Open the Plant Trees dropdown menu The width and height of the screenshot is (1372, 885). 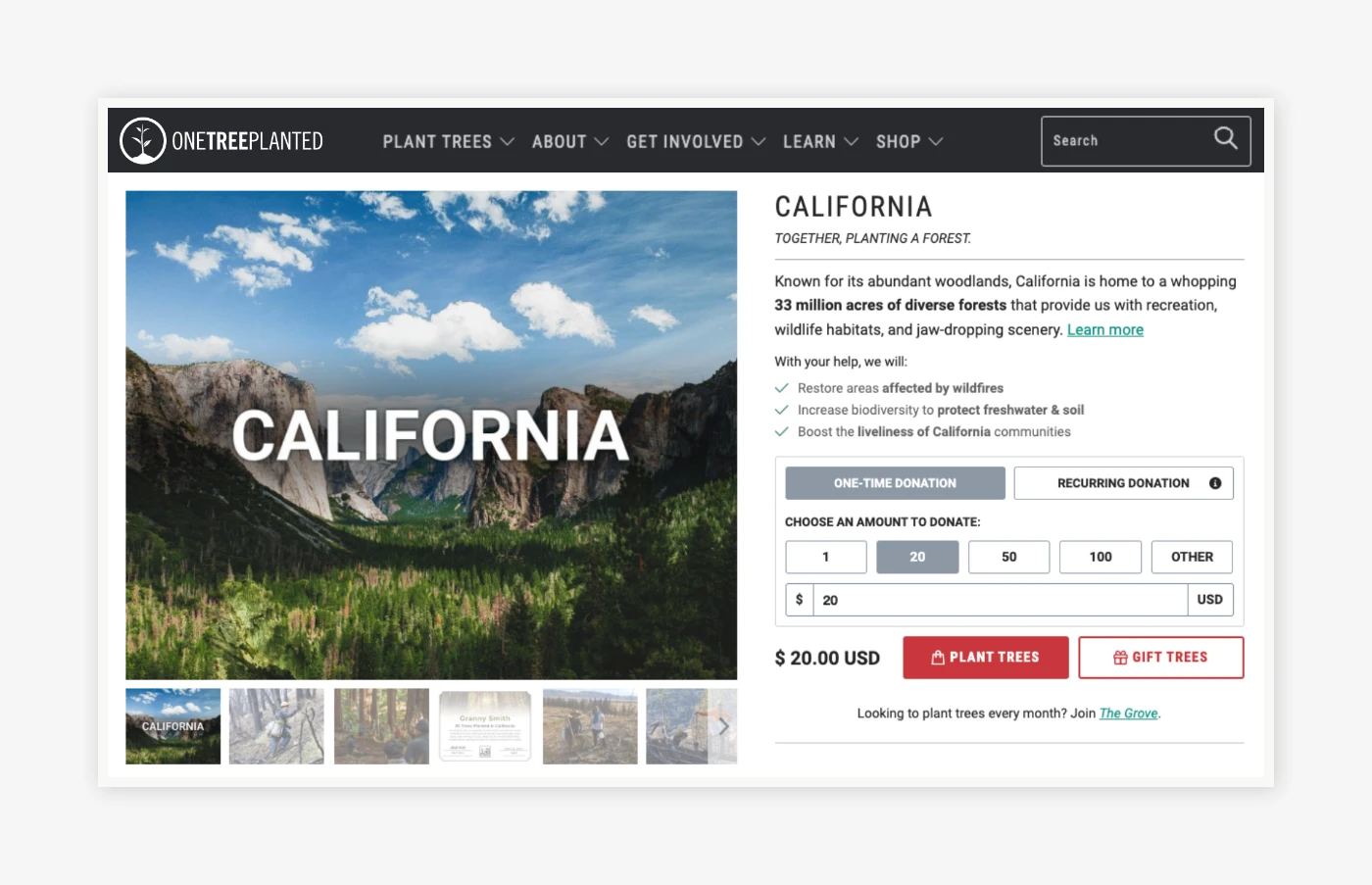448,141
